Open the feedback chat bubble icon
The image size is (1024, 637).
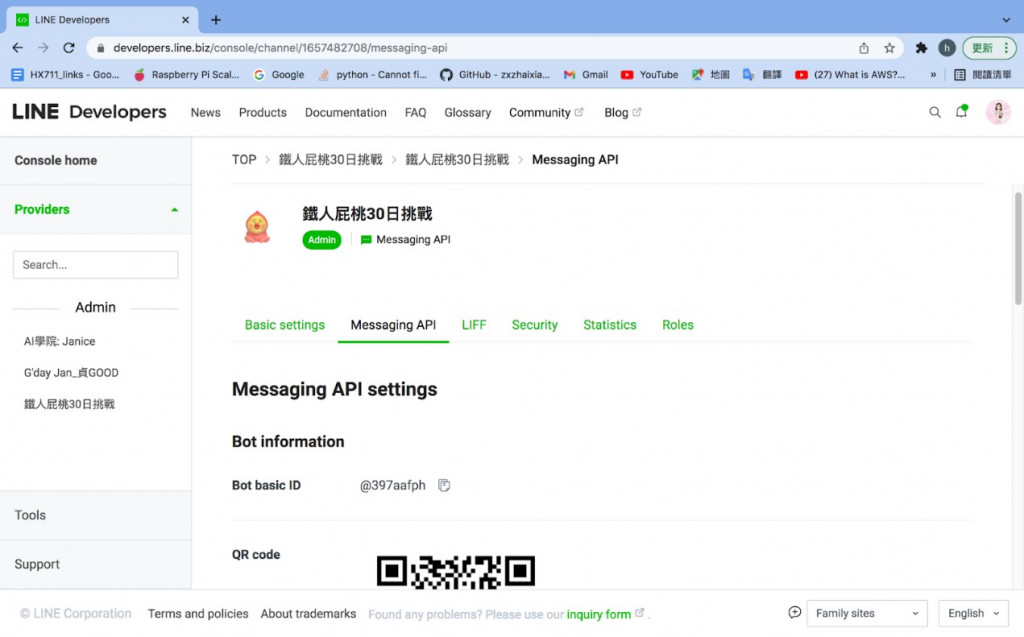795,613
